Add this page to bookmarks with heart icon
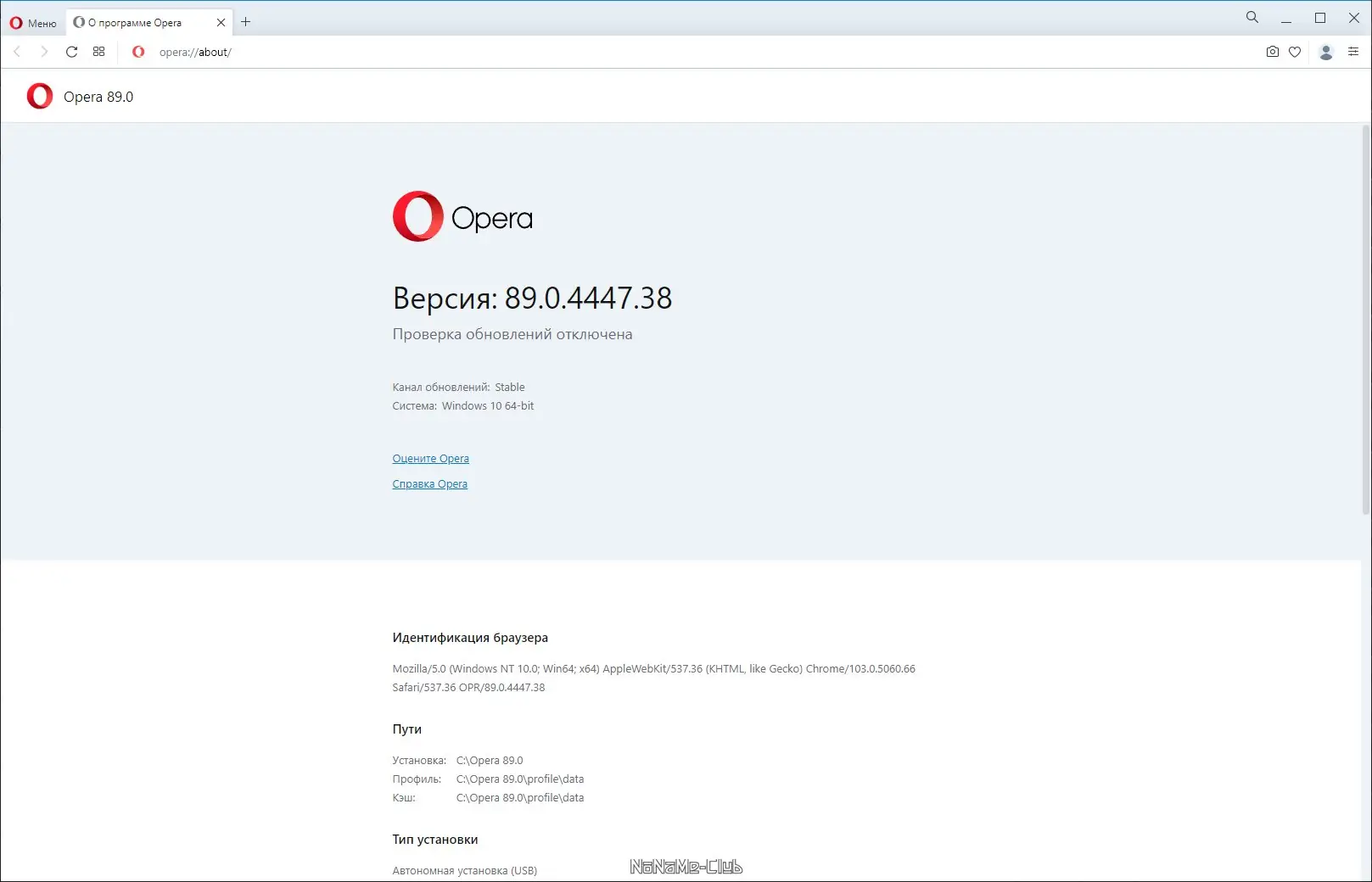Viewport: 1372px width, 882px height. (1295, 52)
